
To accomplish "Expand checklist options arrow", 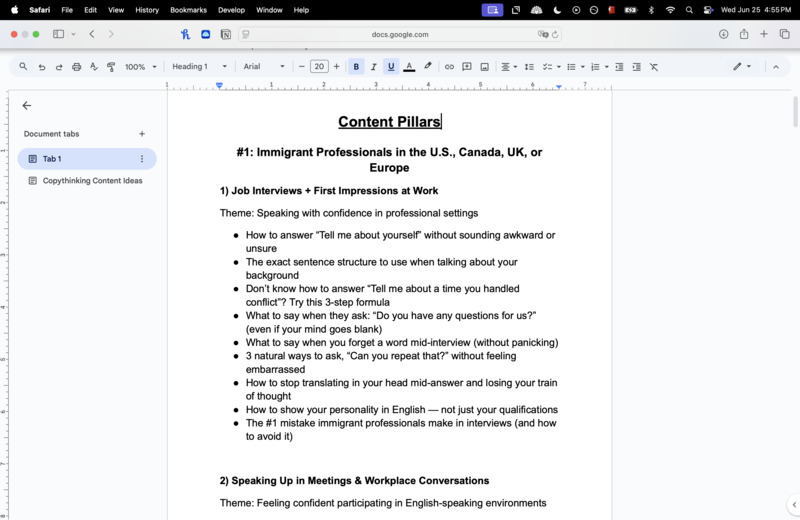I will point(559,67).
